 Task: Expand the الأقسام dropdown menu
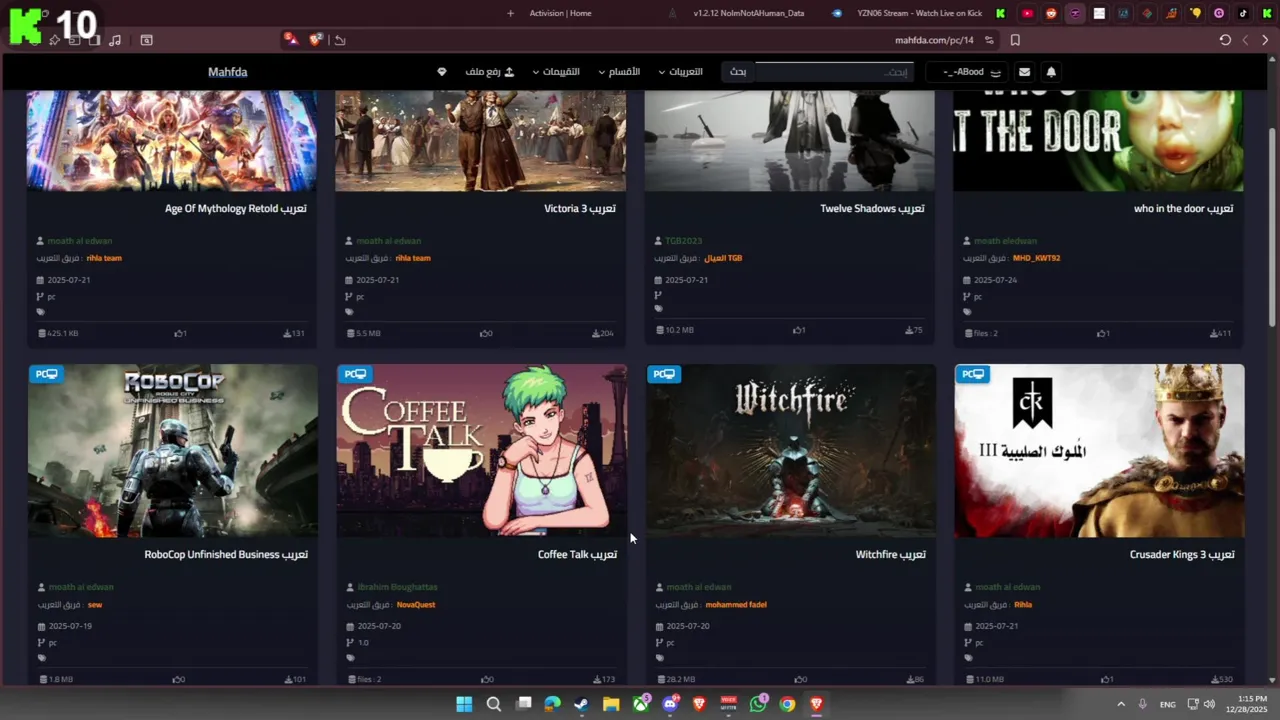pos(619,72)
